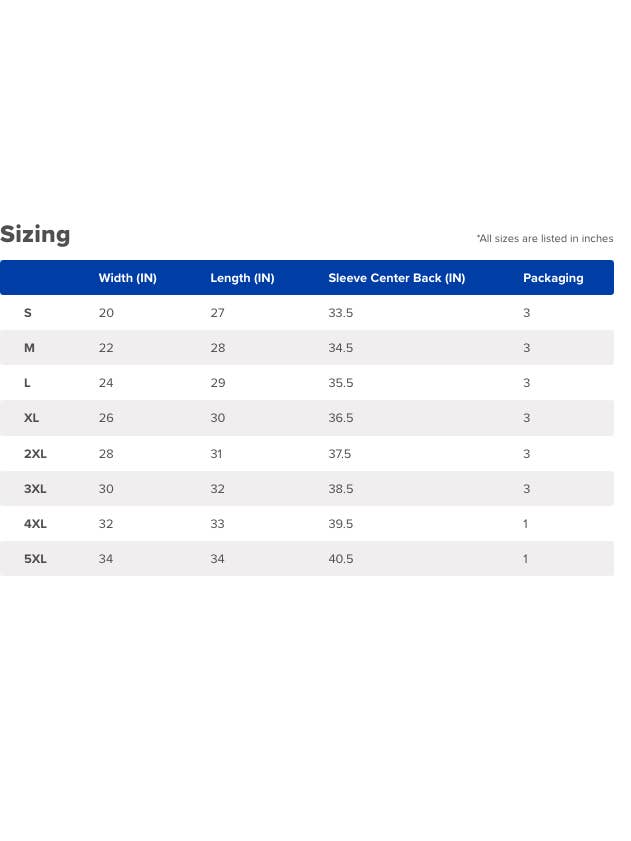Click the L size row label
The image size is (631, 841).
point(27,383)
